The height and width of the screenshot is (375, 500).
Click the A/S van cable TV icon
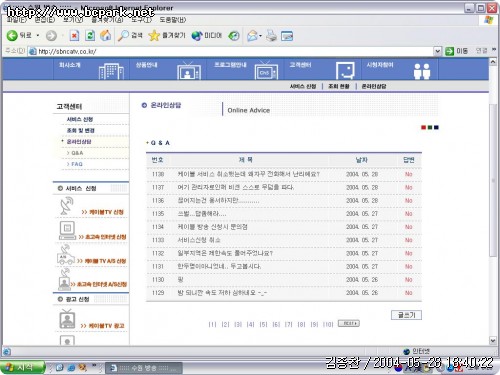[x=66, y=255]
